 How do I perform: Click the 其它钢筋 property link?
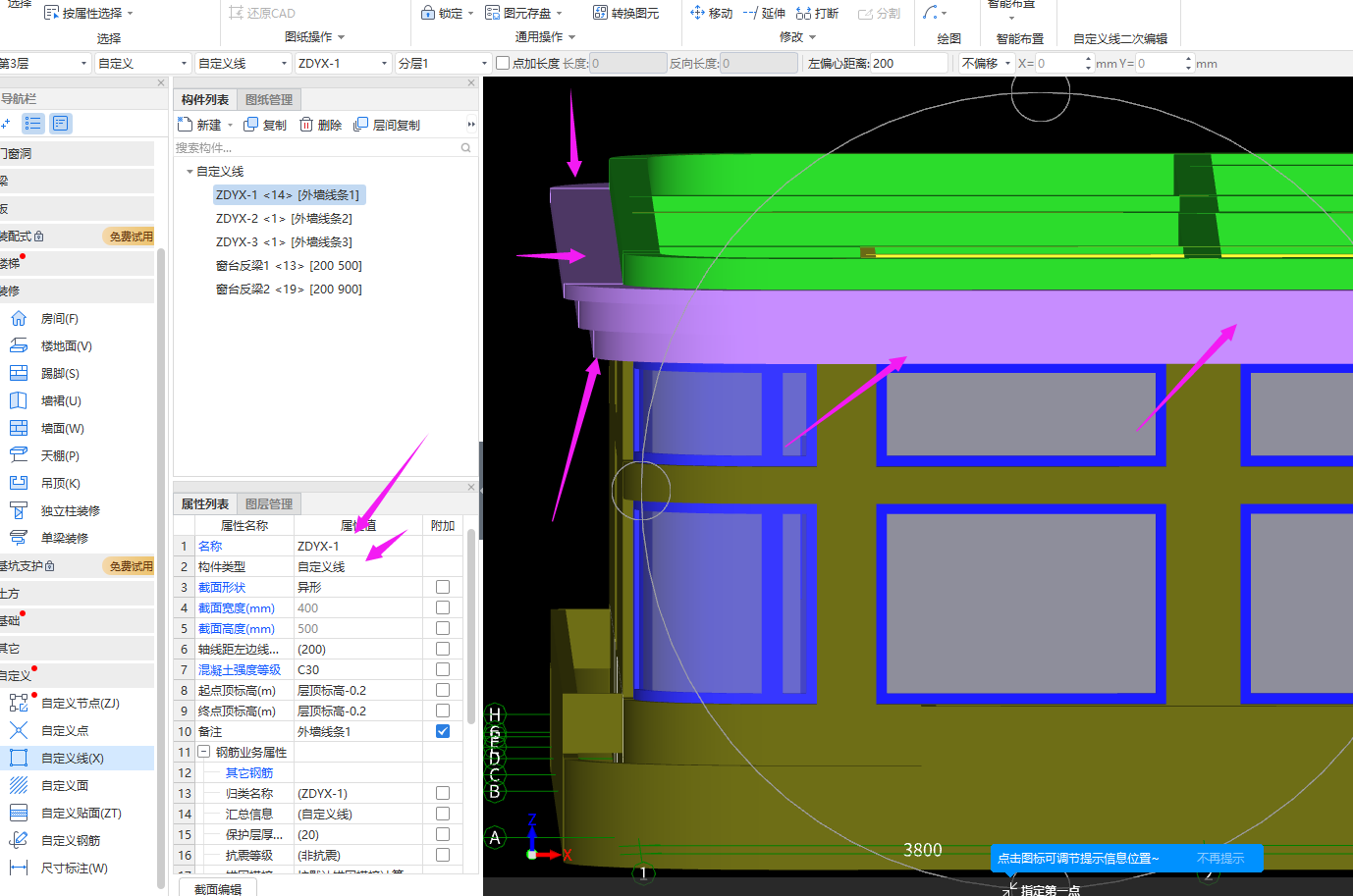point(249,772)
